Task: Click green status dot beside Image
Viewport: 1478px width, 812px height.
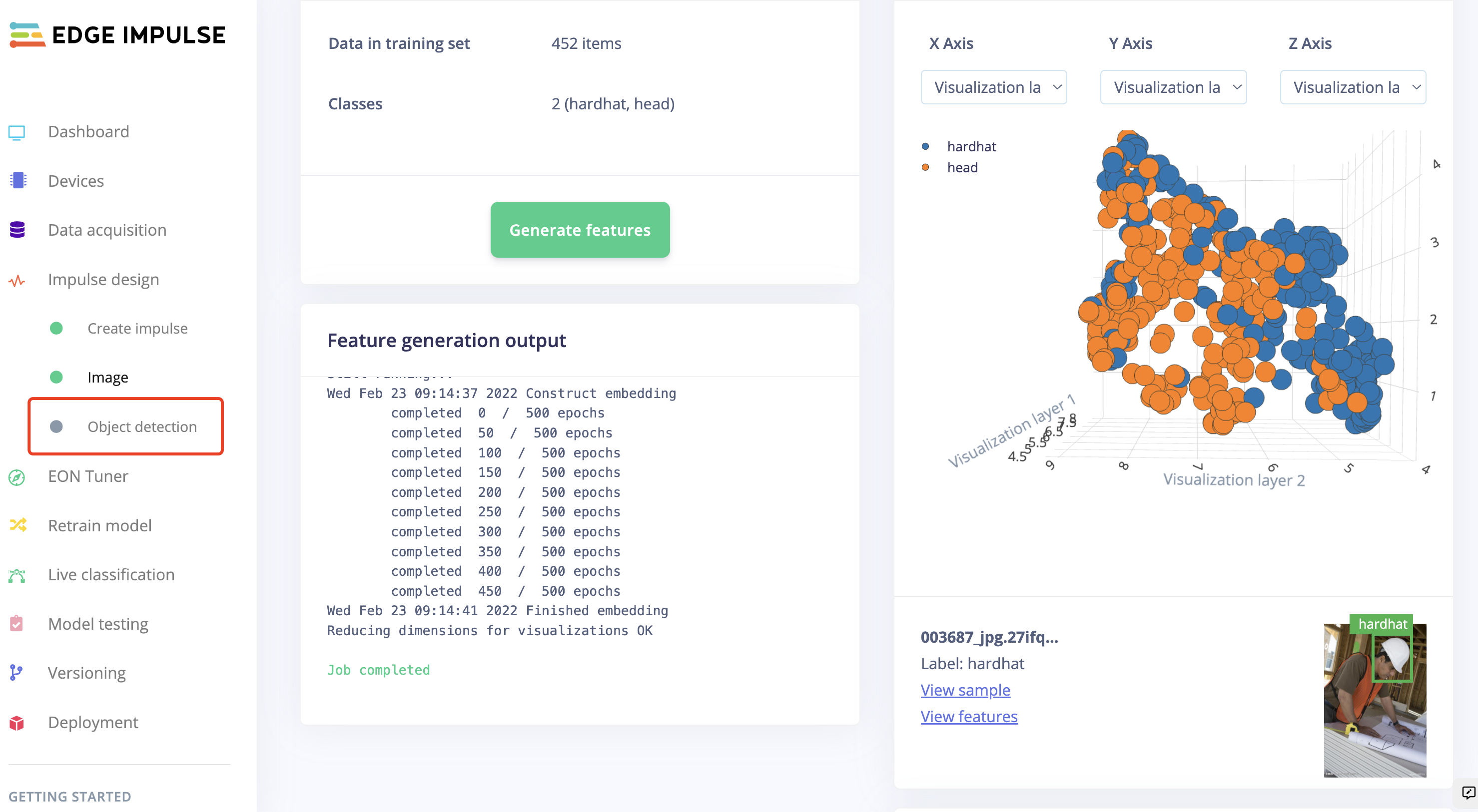Action: pyautogui.click(x=56, y=377)
